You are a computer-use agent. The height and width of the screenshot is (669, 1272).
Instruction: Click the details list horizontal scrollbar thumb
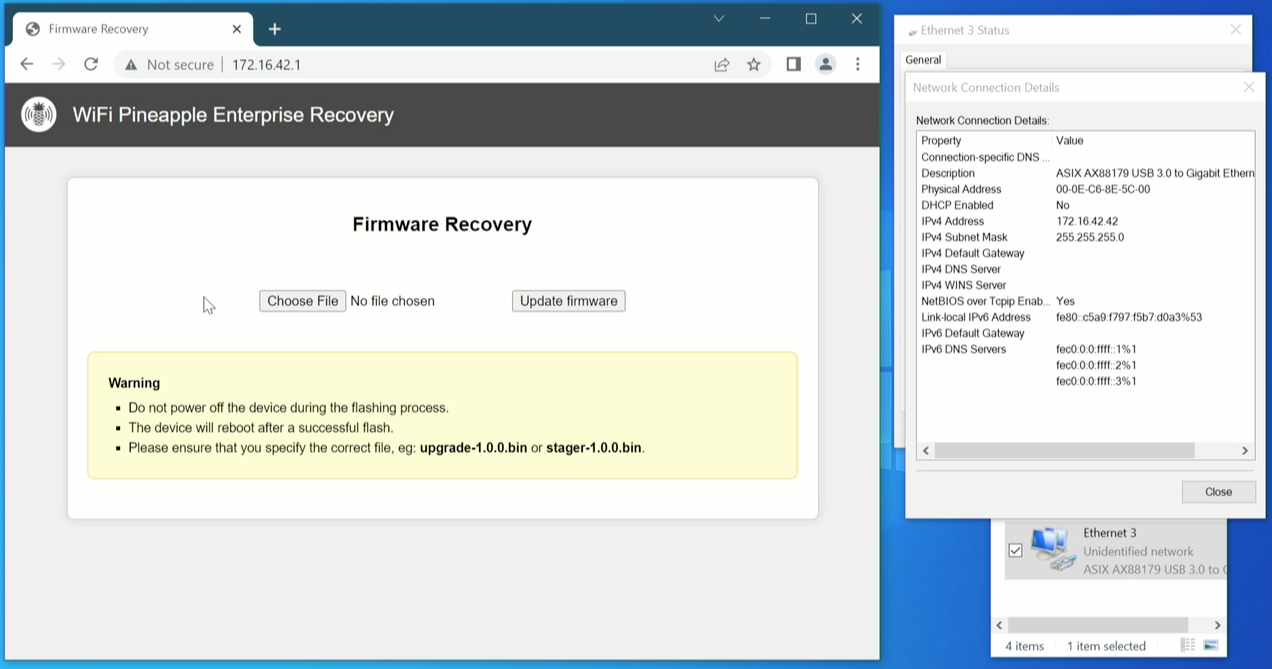[1064, 451]
